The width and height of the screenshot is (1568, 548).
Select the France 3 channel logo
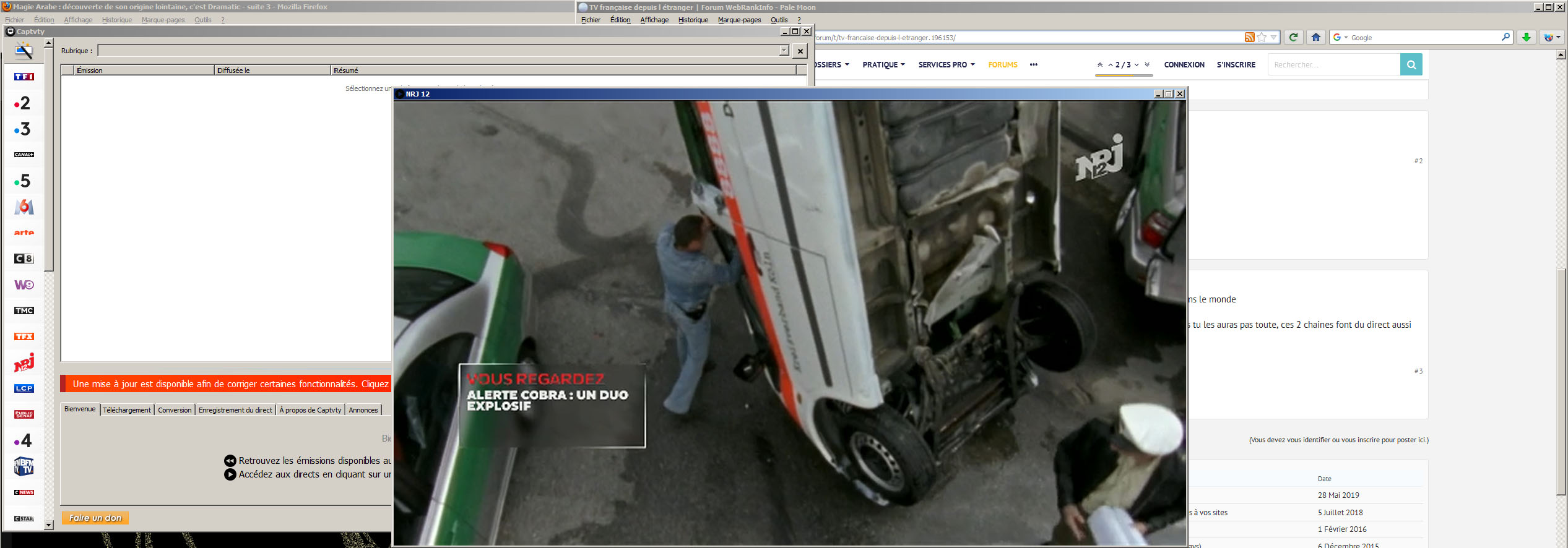pyautogui.click(x=22, y=129)
